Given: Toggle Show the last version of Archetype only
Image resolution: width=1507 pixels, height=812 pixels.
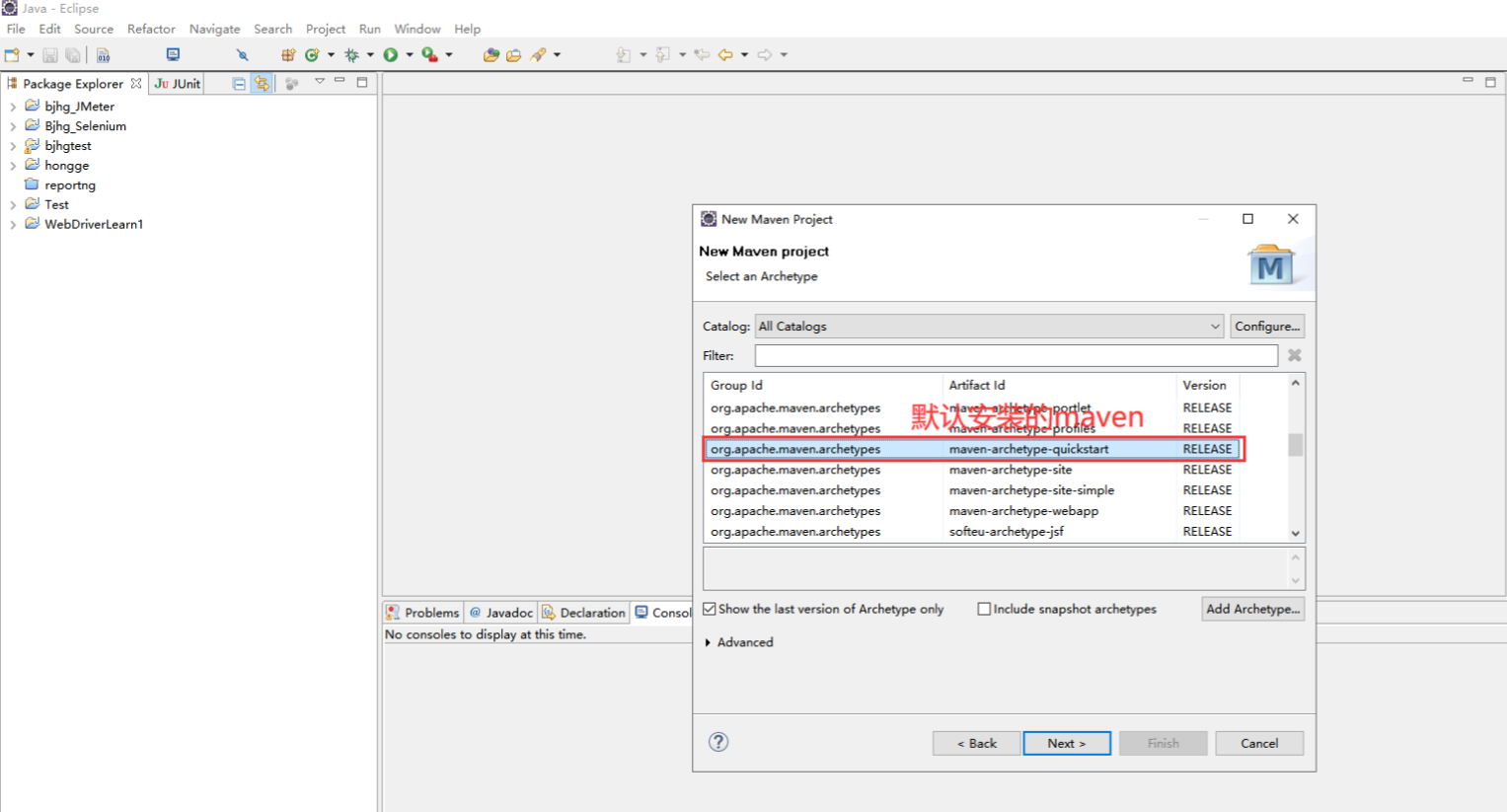Looking at the screenshot, I should (709, 610).
